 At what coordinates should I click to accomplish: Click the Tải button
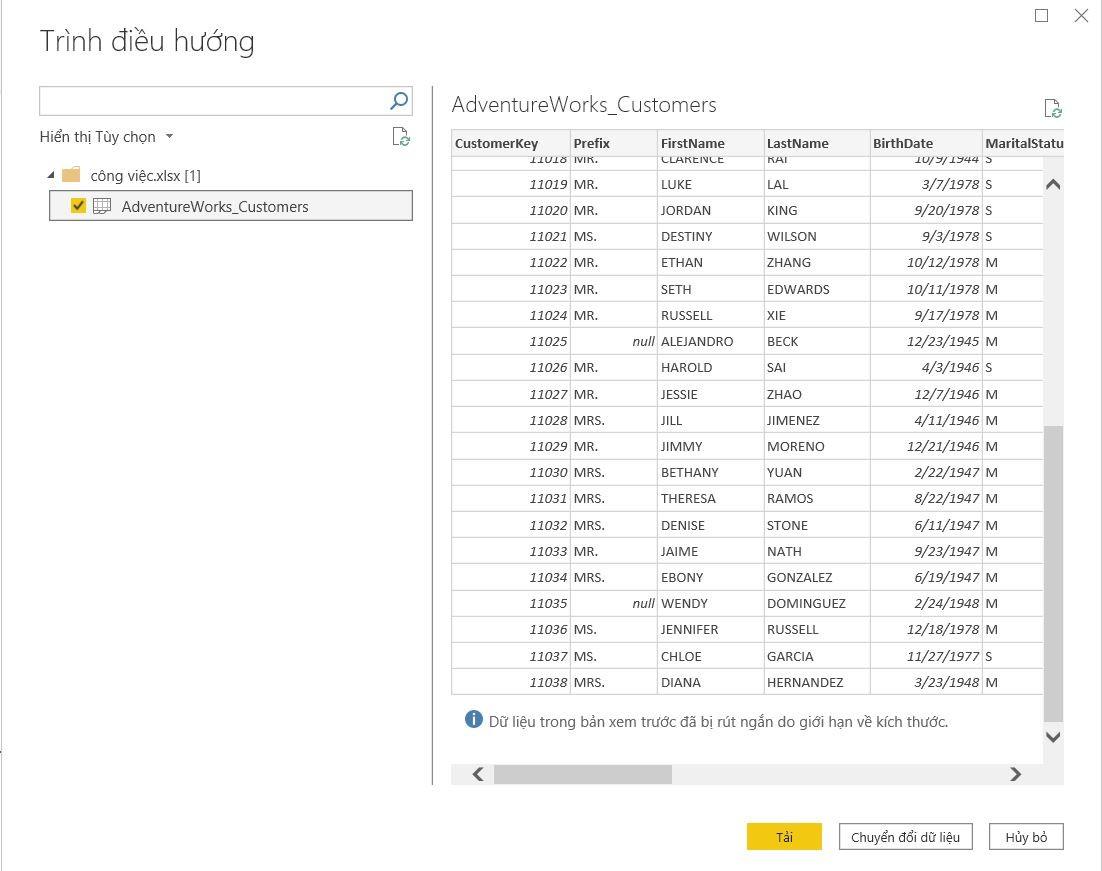[784, 837]
